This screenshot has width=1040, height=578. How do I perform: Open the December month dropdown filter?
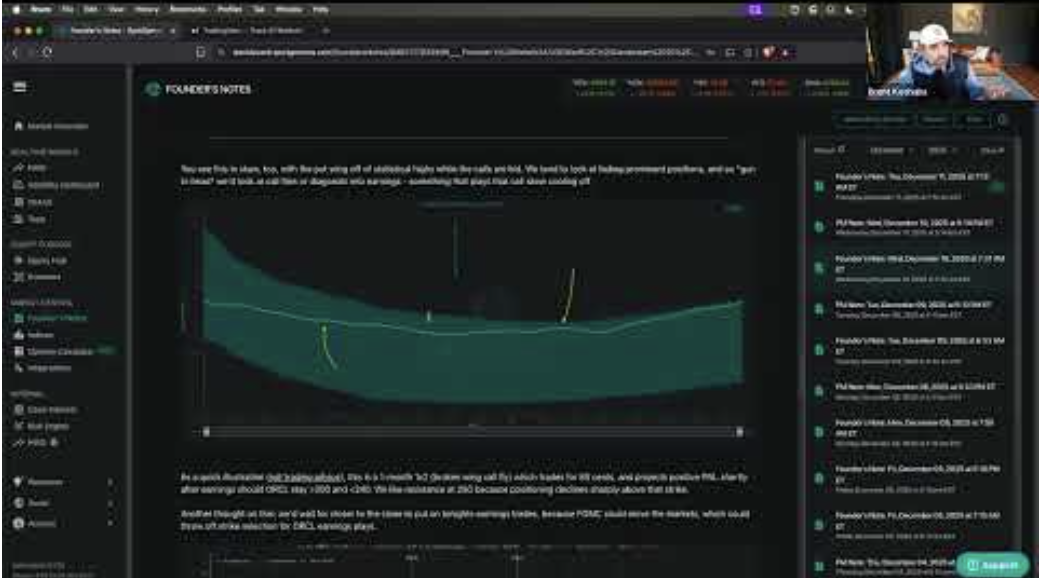click(x=888, y=150)
